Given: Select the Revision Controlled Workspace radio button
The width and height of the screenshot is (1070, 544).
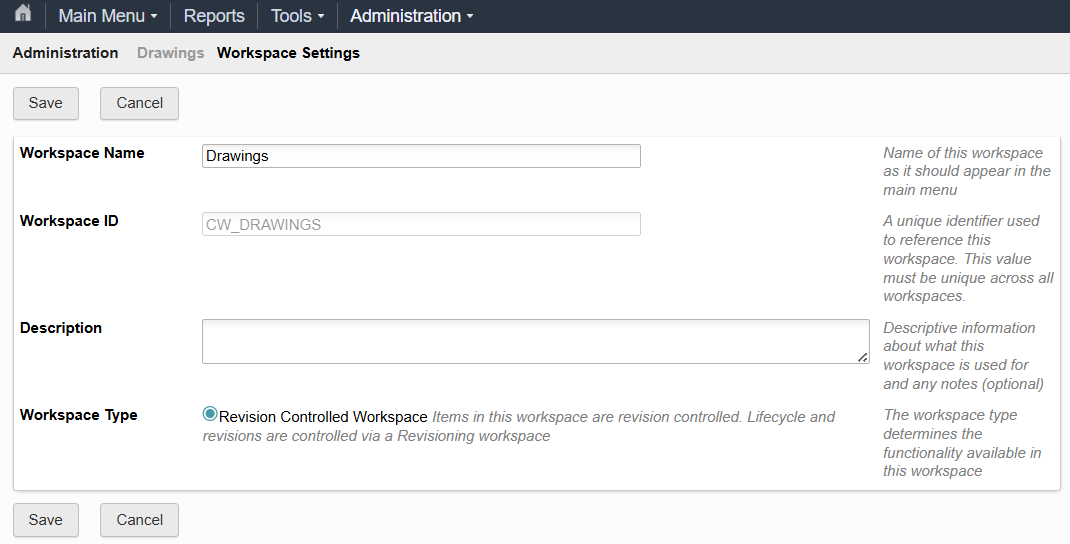Looking at the screenshot, I should 210,414.
